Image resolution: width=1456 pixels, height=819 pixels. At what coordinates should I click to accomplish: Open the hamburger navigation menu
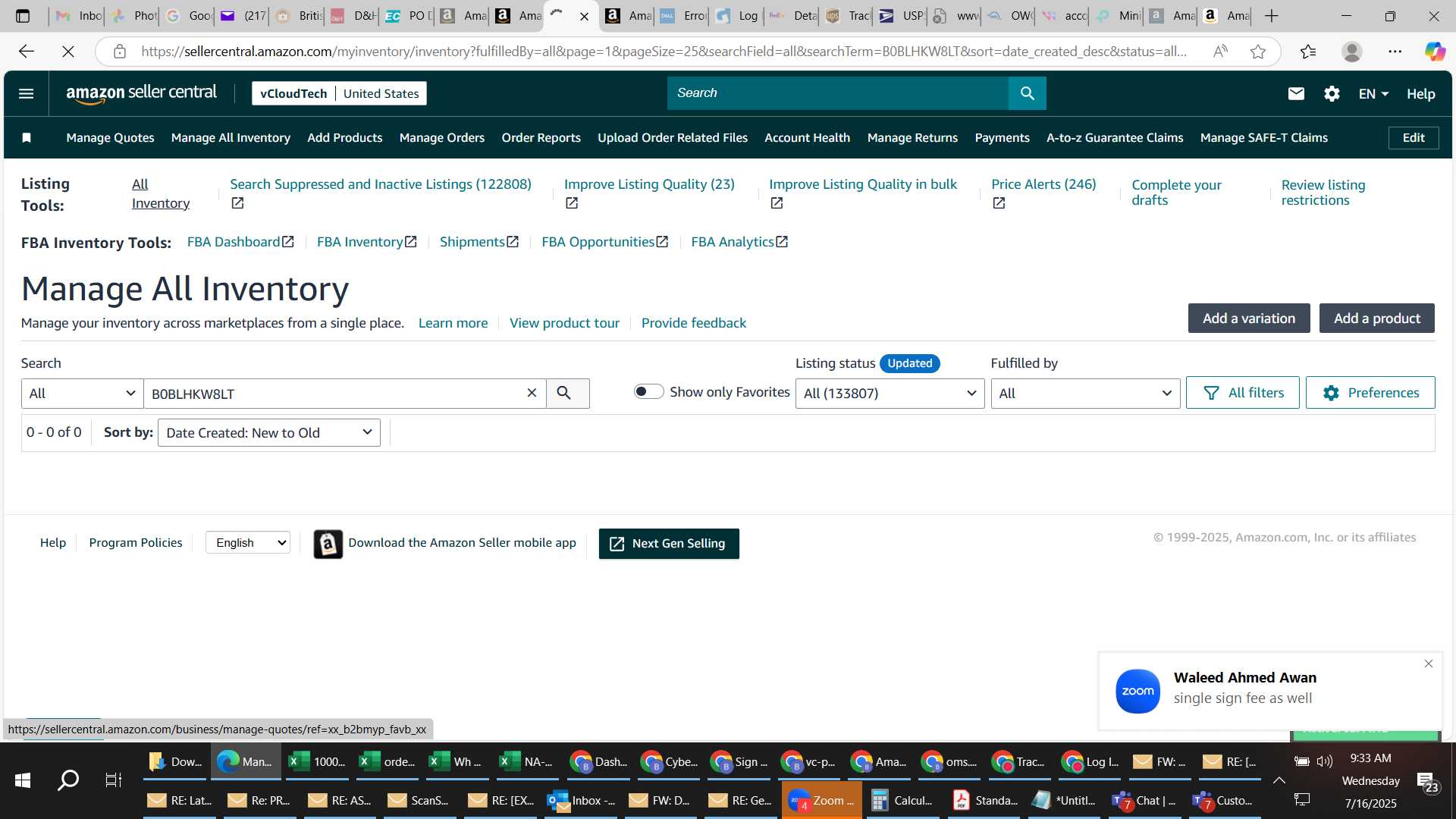pyautogui.click(x=26, y=93)
